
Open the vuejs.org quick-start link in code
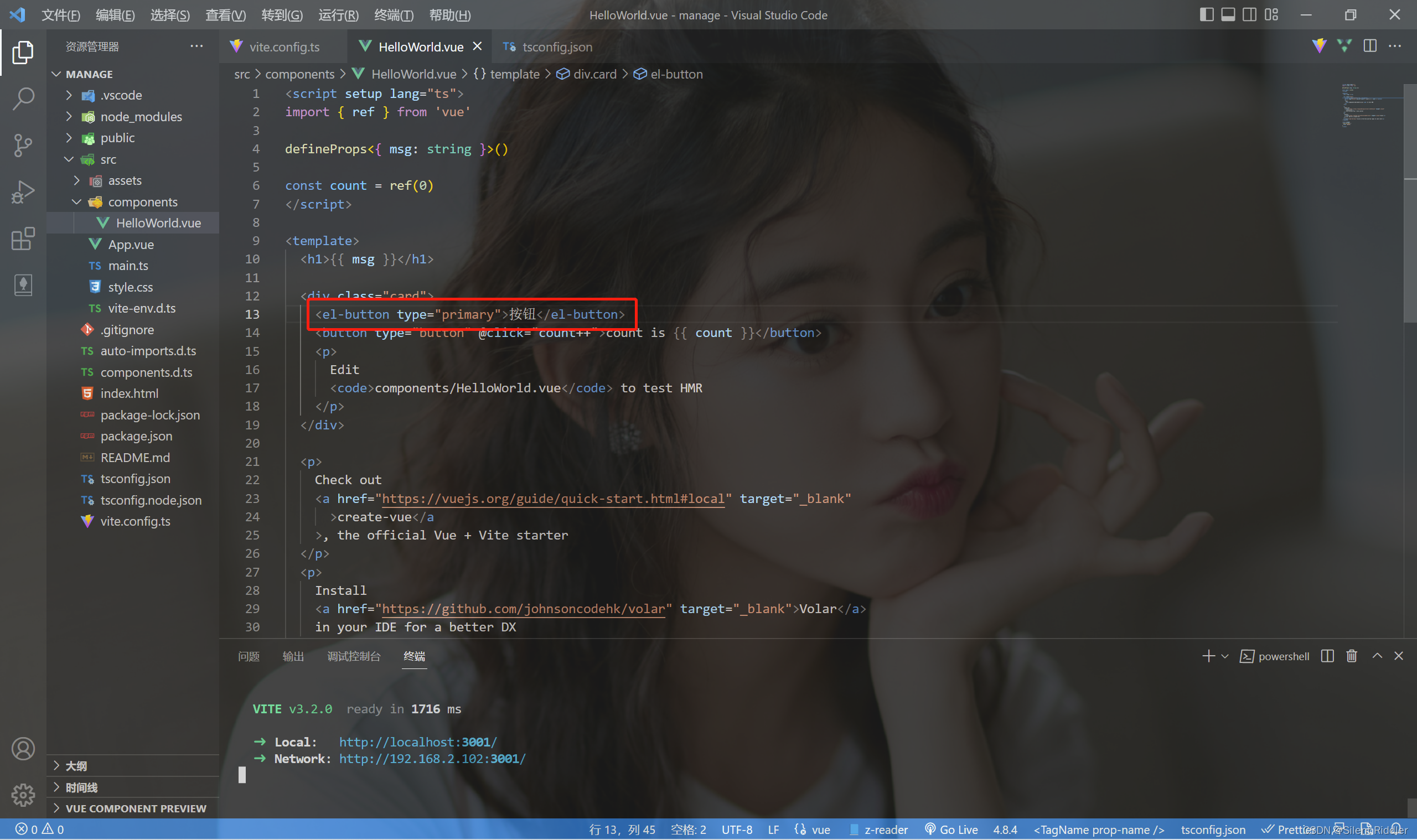(553, 499)
